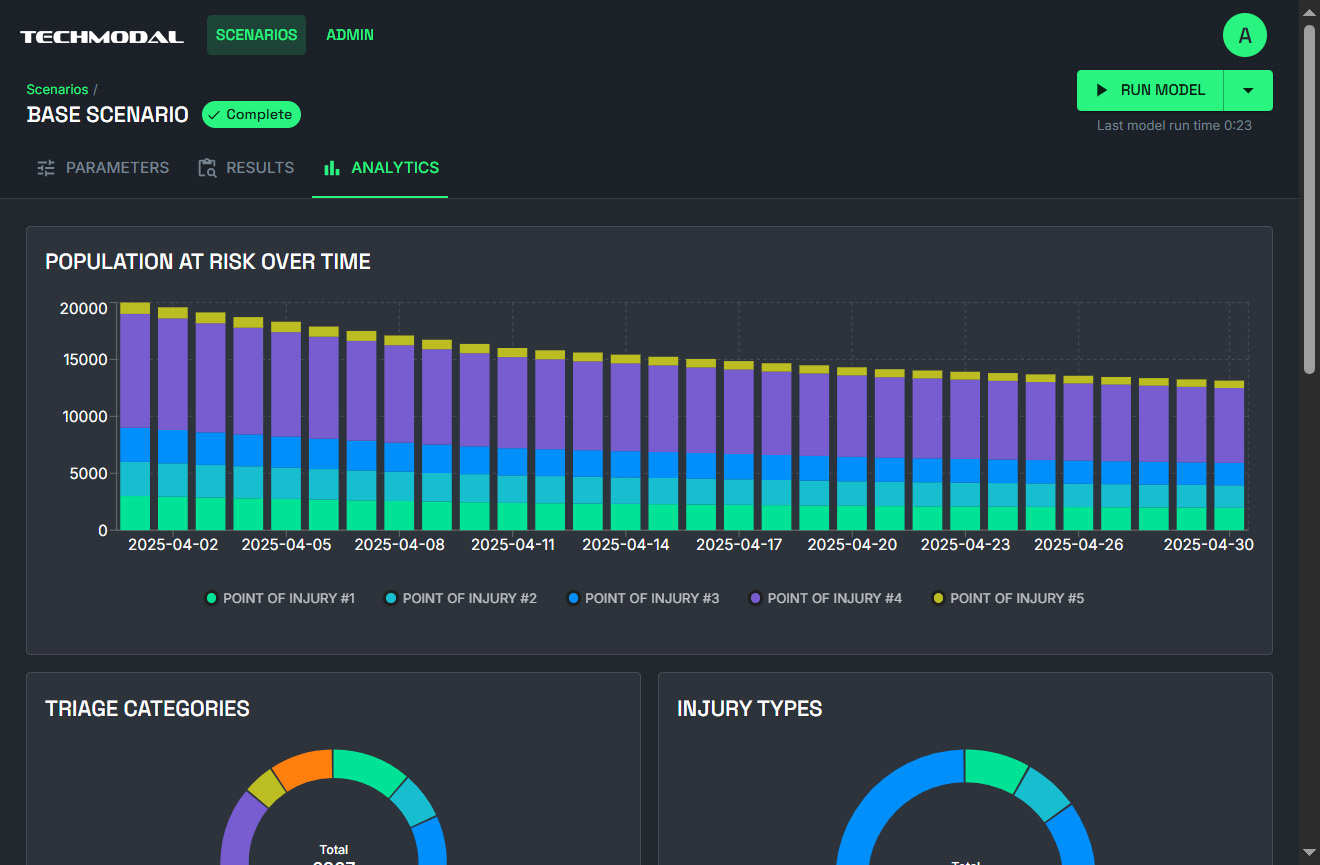Toggle Point of Injury #1 legend series

[x=280, y=598]
